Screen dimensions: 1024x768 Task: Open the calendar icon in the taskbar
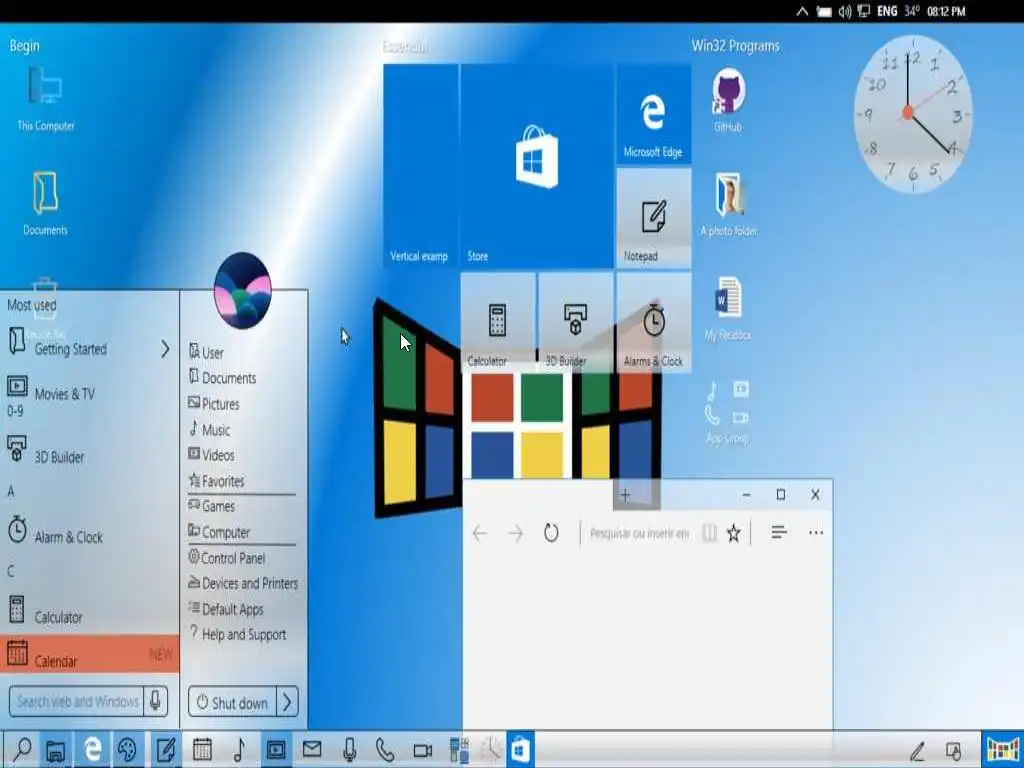[x=202, y=750]
